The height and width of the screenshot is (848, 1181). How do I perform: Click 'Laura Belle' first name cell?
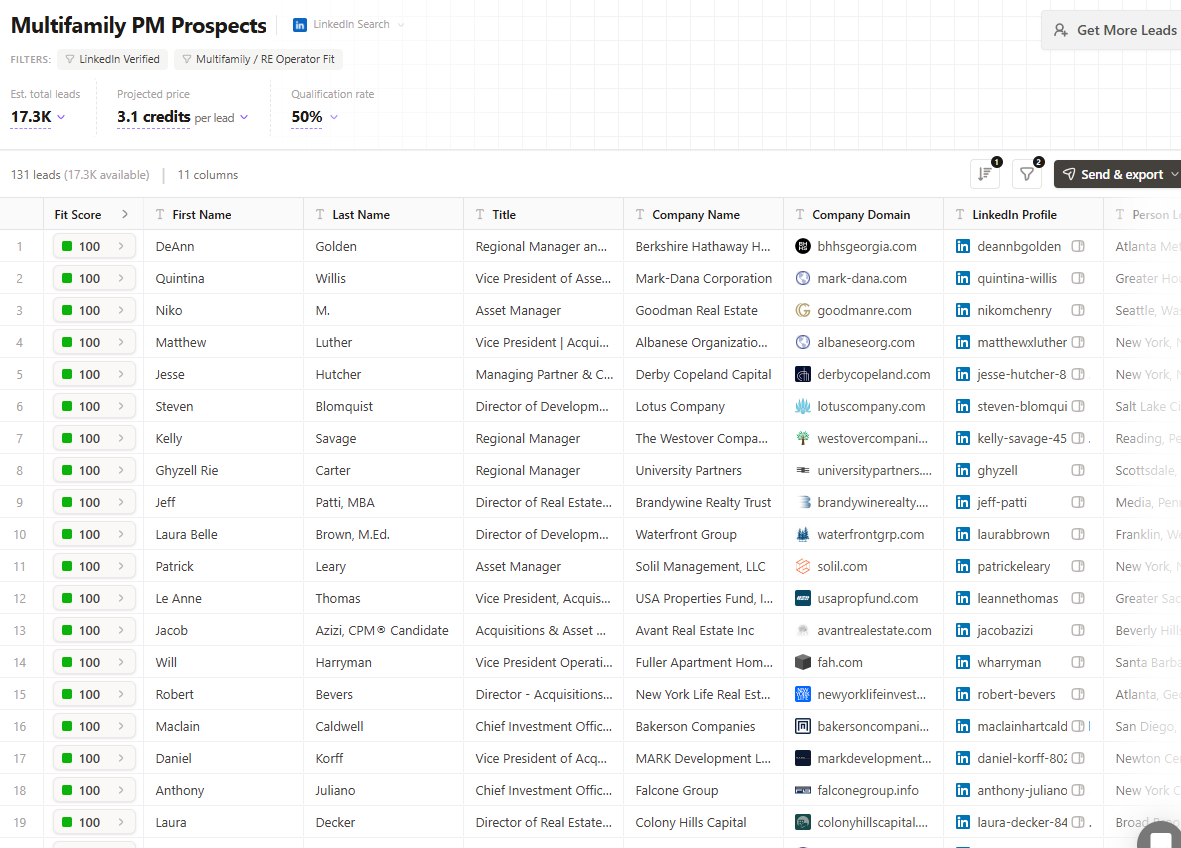tap(223, 534)
